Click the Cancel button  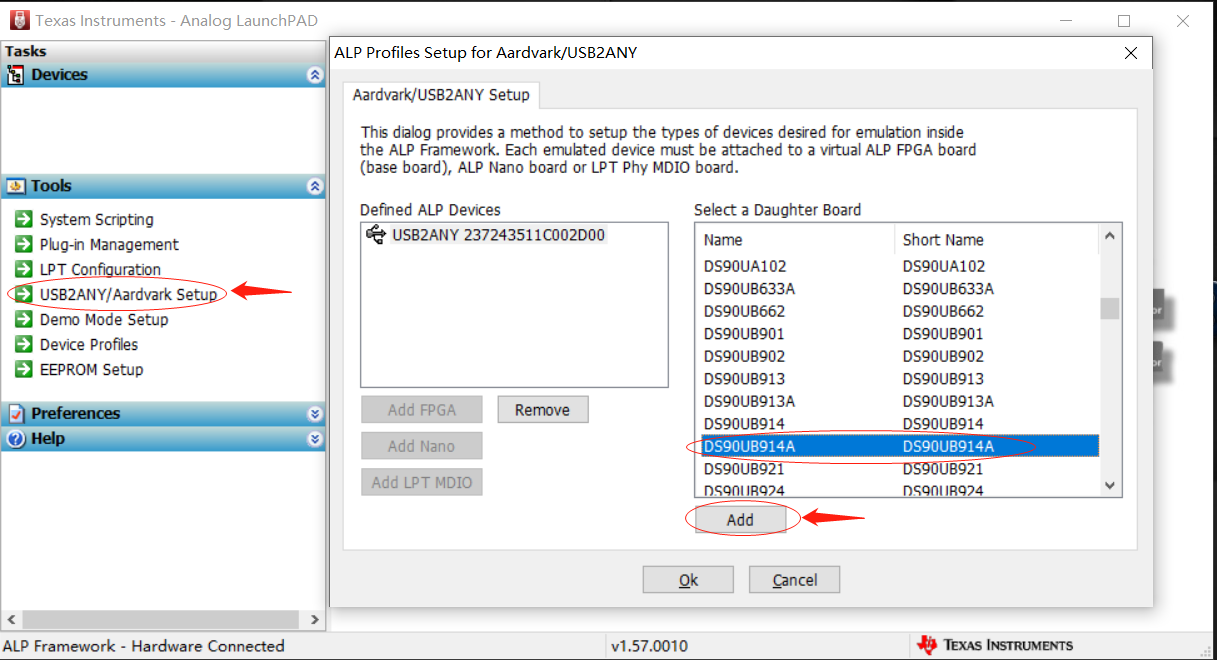[794, 580]
